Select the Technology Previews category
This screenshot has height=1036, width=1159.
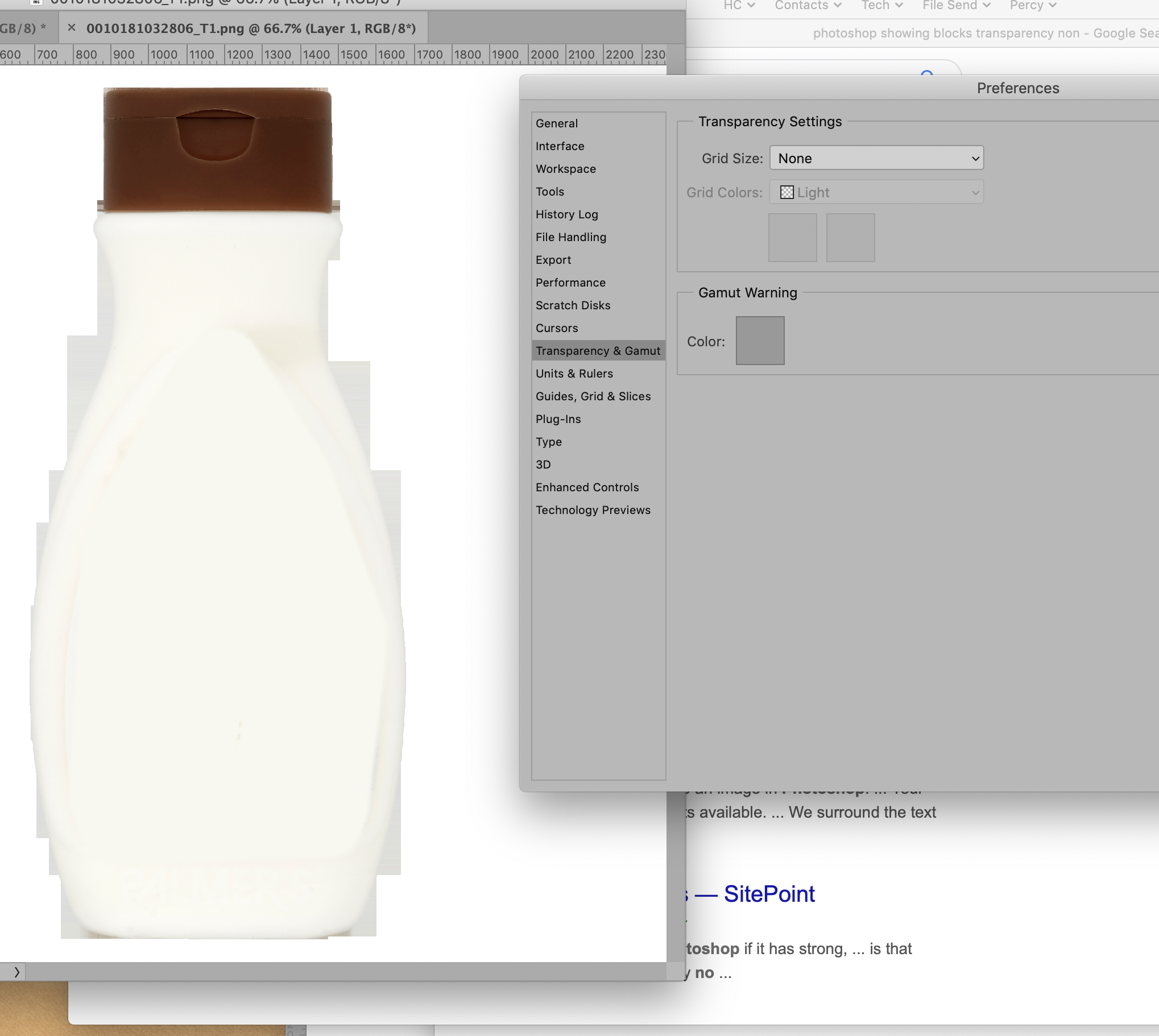click(x=593, y=510)
